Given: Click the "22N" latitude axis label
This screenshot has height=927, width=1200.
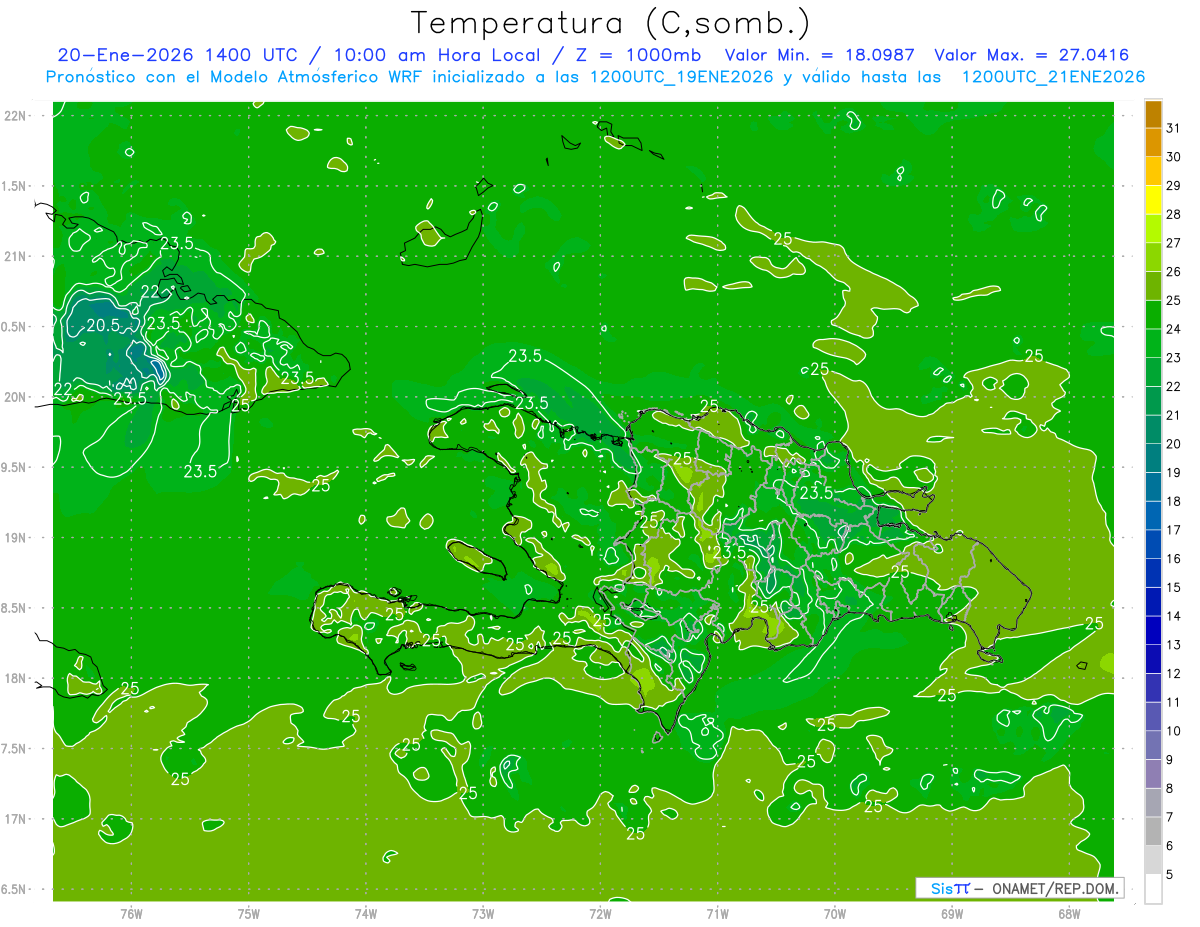Looking at the screenshot, I should point(15,116).
